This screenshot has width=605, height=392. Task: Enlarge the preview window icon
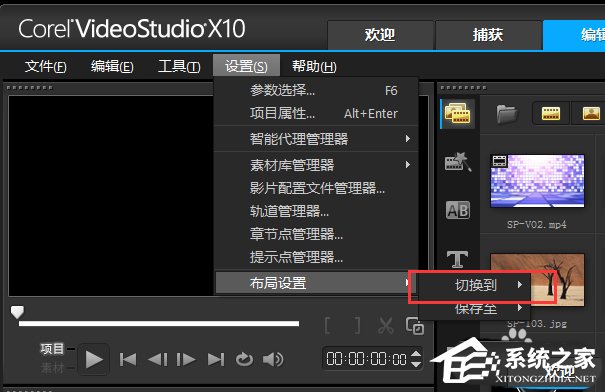click(x=415, y=326)
